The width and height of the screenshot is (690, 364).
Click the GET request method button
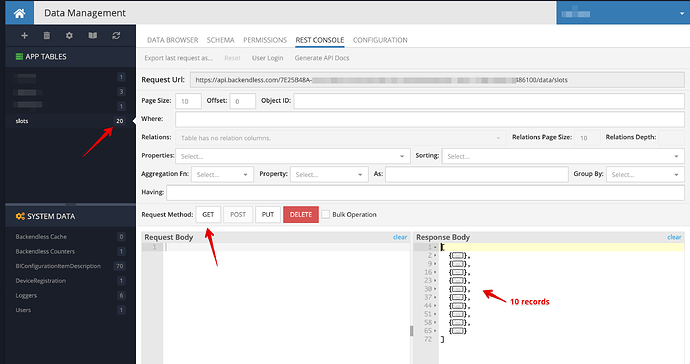click(208, 214)
